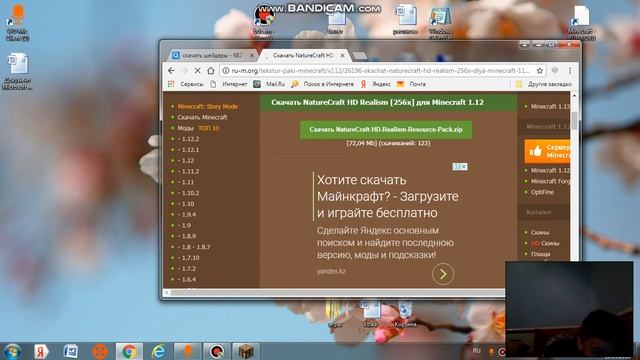640x360 pixels.
Task: Launch Yandex from the taskbar
Action: tap(41, 351)
